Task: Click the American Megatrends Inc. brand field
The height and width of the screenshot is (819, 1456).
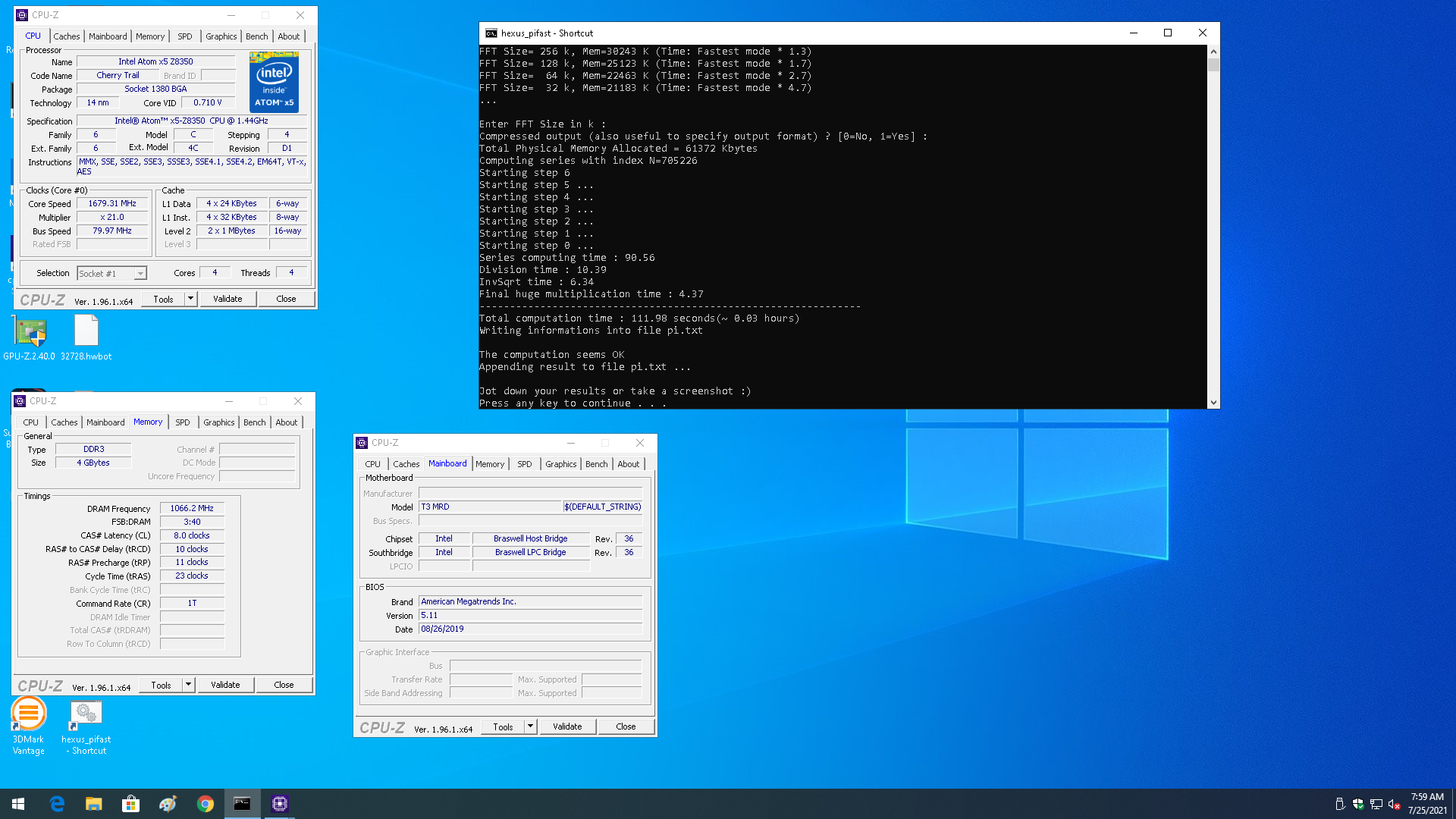Action: click(x=530, y=602)
